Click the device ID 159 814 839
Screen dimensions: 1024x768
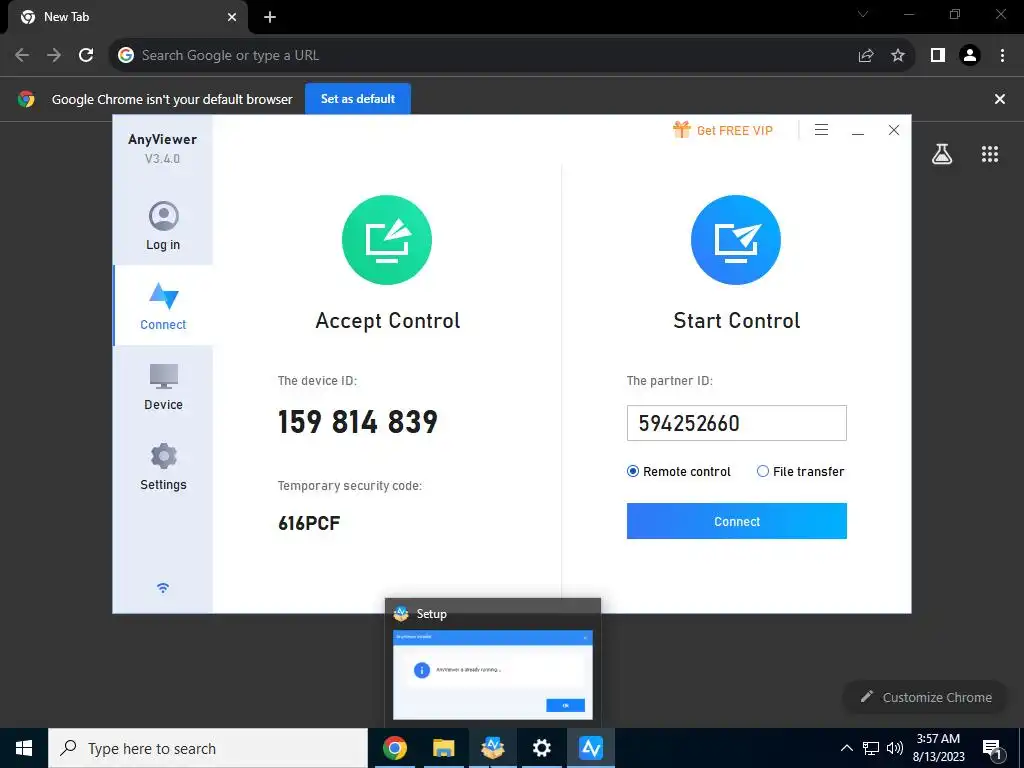358,422
